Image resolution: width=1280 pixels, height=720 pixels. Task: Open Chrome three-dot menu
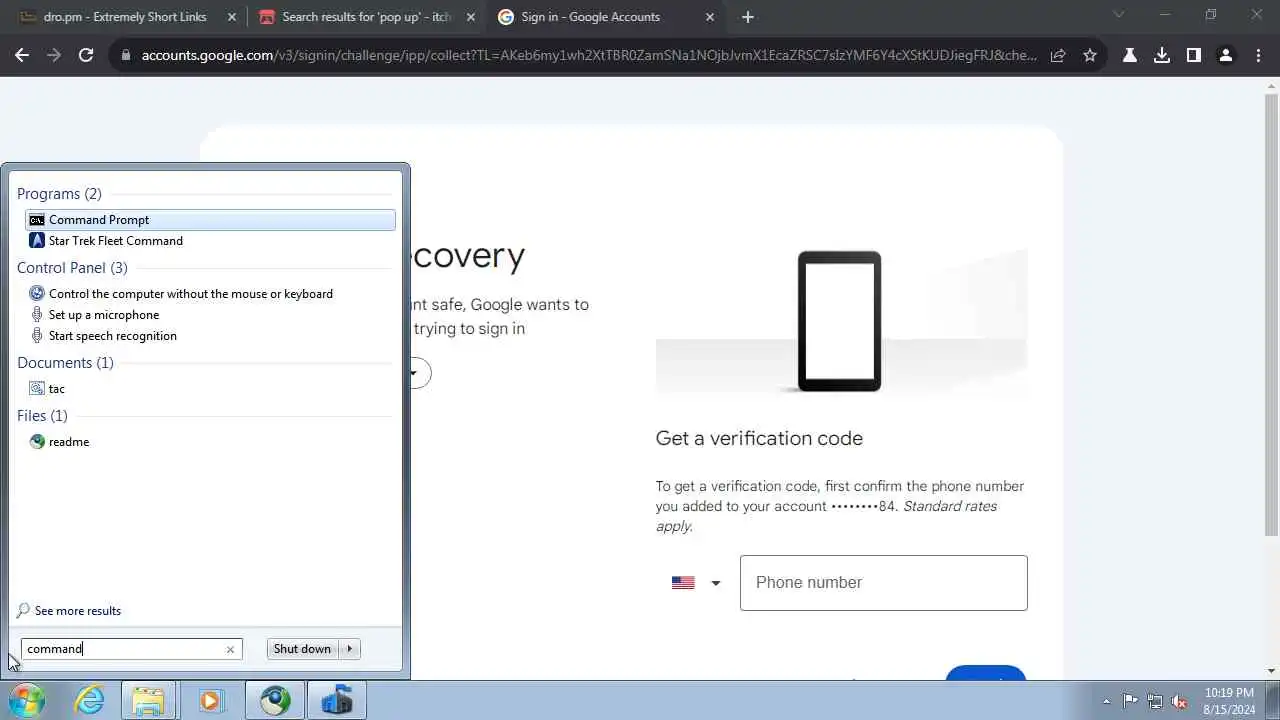point(1258,56)
